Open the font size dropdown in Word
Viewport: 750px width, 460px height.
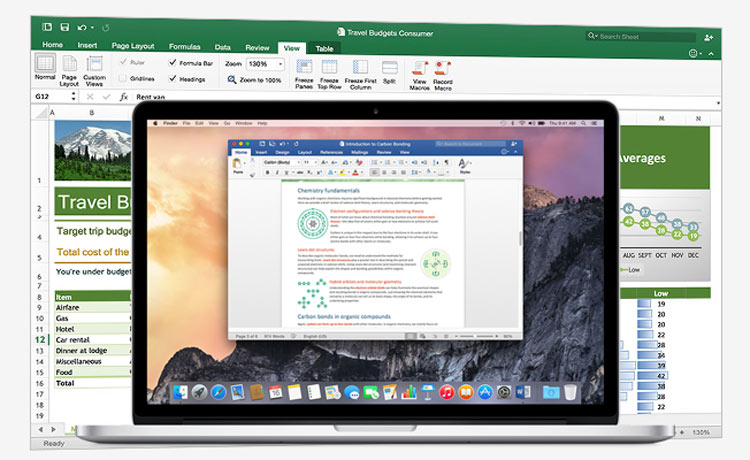click(x=316, y=163)
